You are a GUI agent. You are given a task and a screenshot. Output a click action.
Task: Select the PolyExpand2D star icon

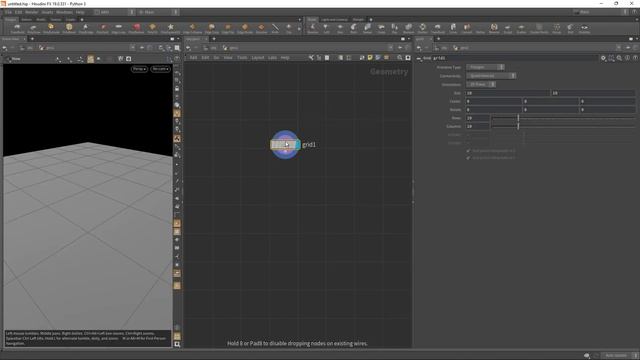pos(170,27)
